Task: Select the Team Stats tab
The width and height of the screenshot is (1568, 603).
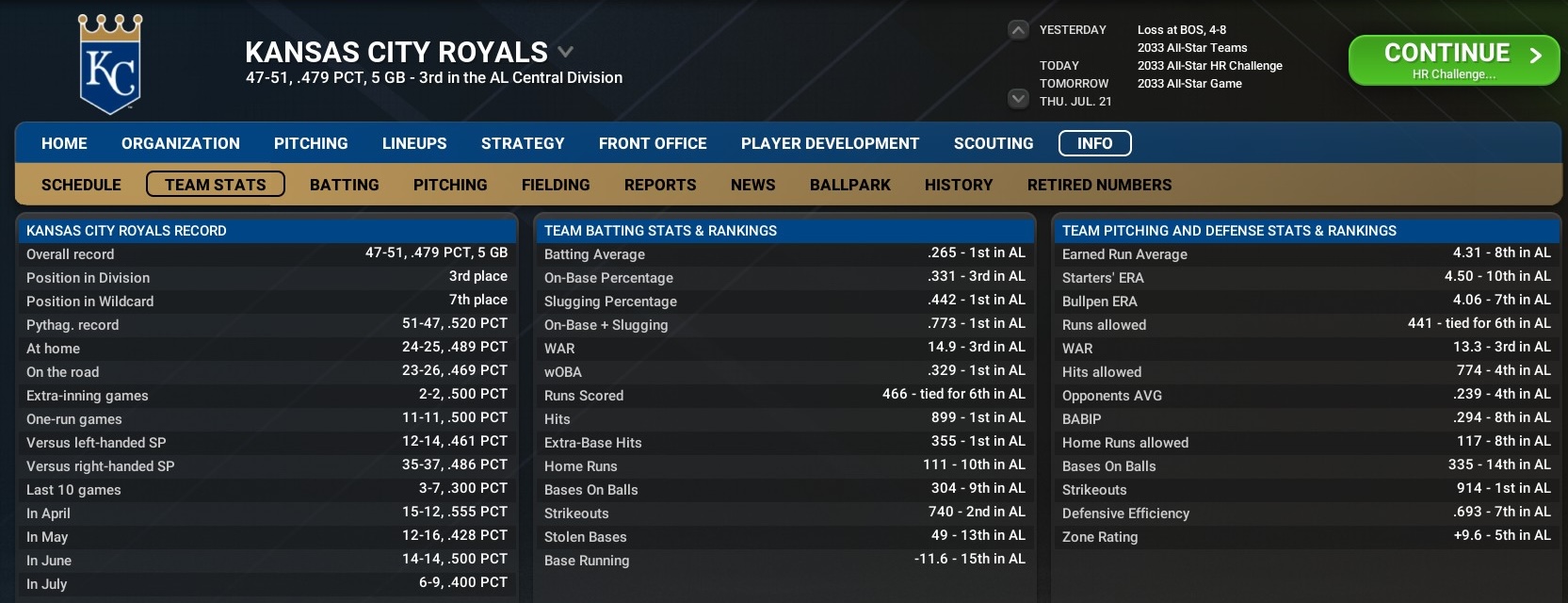Action: point(216,184)
